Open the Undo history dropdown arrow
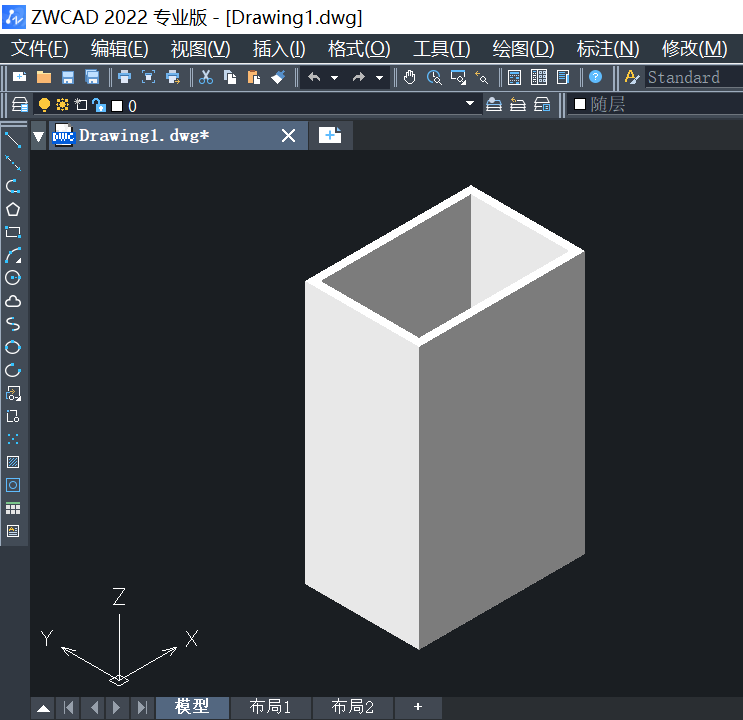743x720 pixels. tap(335, 77)
